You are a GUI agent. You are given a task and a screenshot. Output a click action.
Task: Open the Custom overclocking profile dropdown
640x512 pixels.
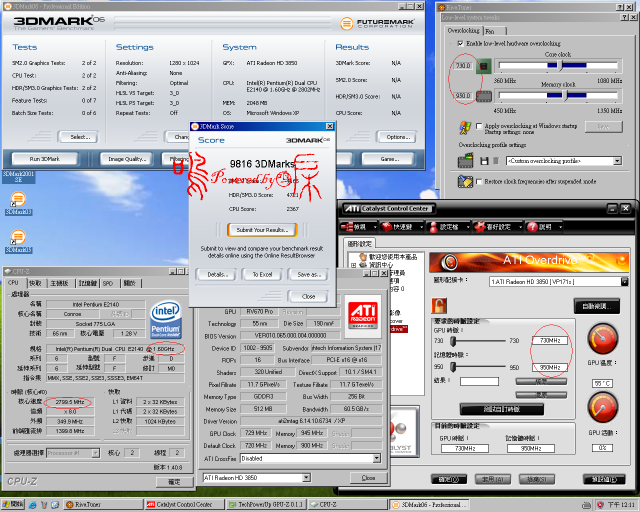click(618, 161)
